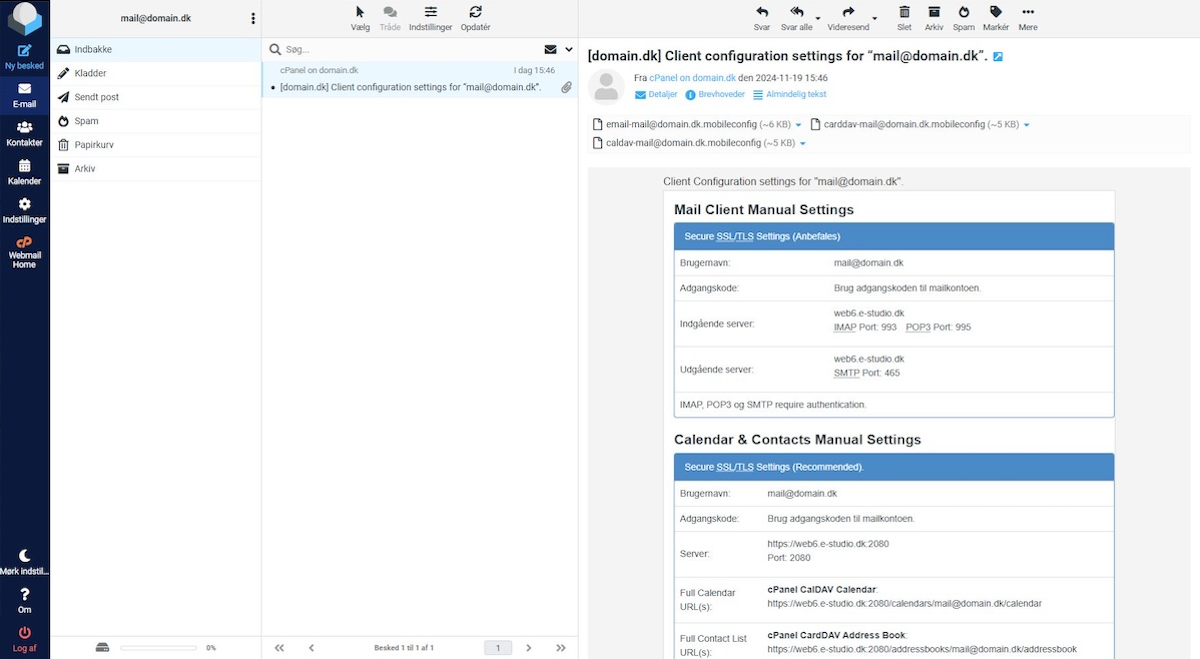Image resolution: width=1200 pixels, height=659 pixels.
Task: Select the Sendt post folder
Action: pos(96,97)
